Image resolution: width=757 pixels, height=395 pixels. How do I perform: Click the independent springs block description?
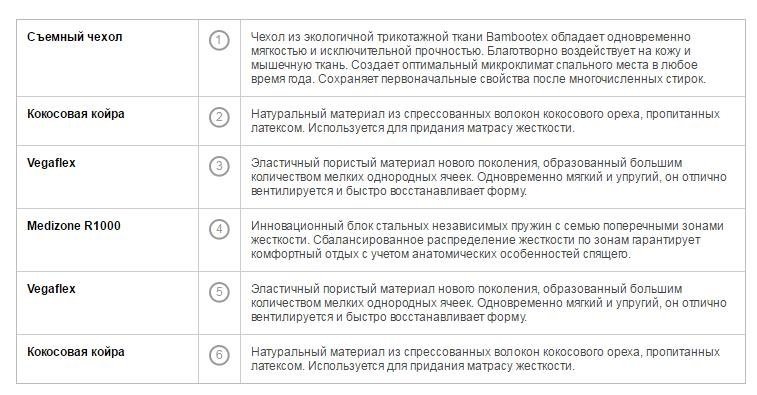pyautogui.click(x=487, y=240)
